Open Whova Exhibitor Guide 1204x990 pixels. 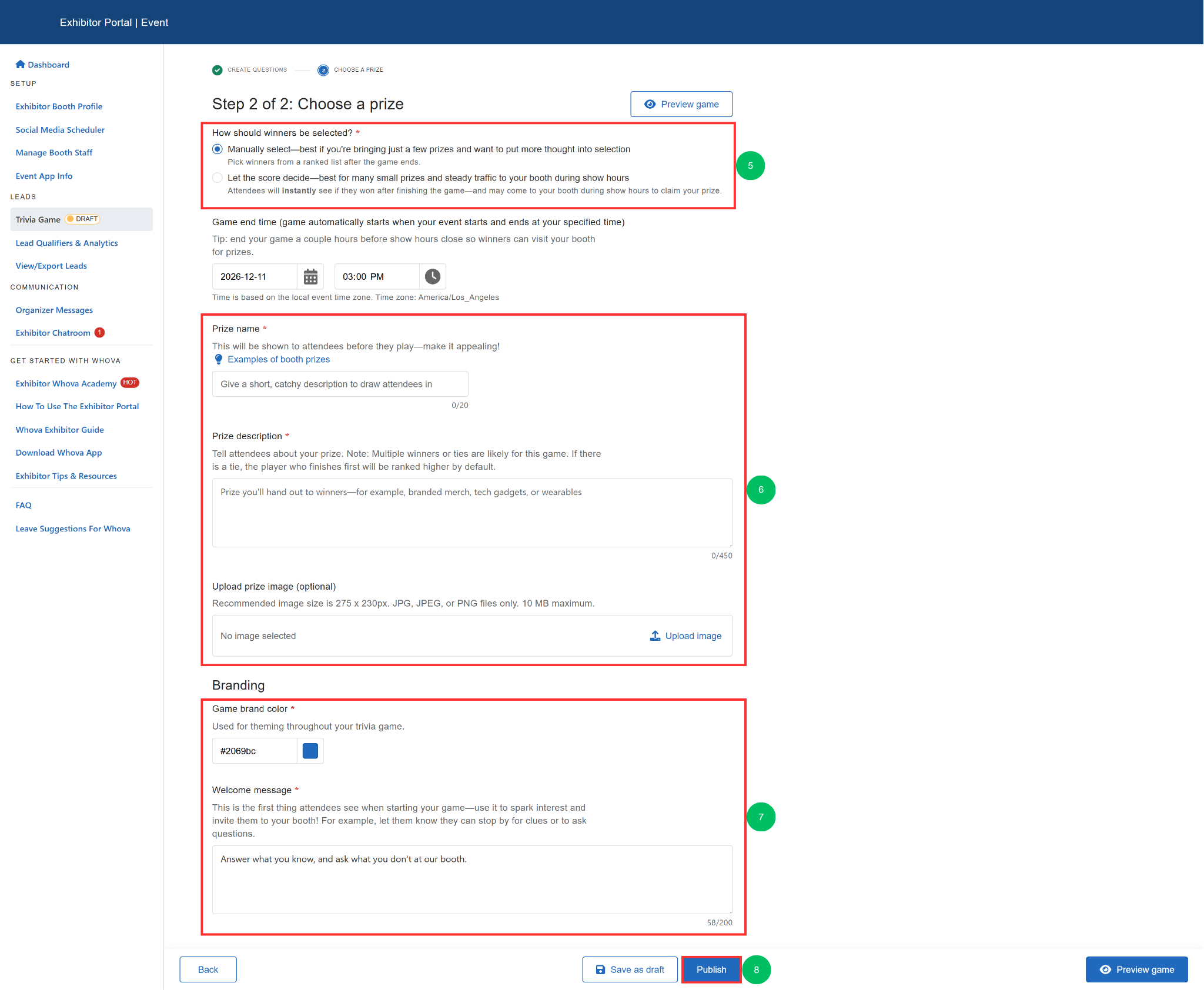(59, 430)
